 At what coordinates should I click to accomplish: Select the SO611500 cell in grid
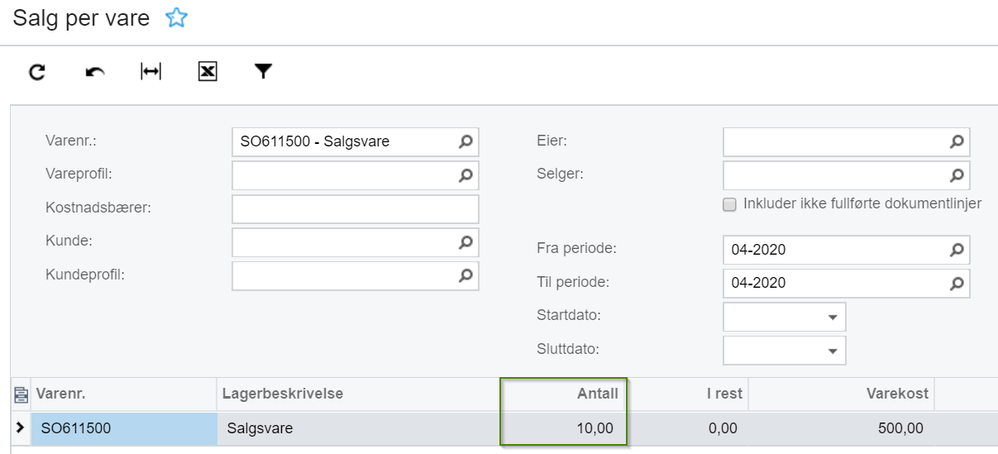point(124,429)
